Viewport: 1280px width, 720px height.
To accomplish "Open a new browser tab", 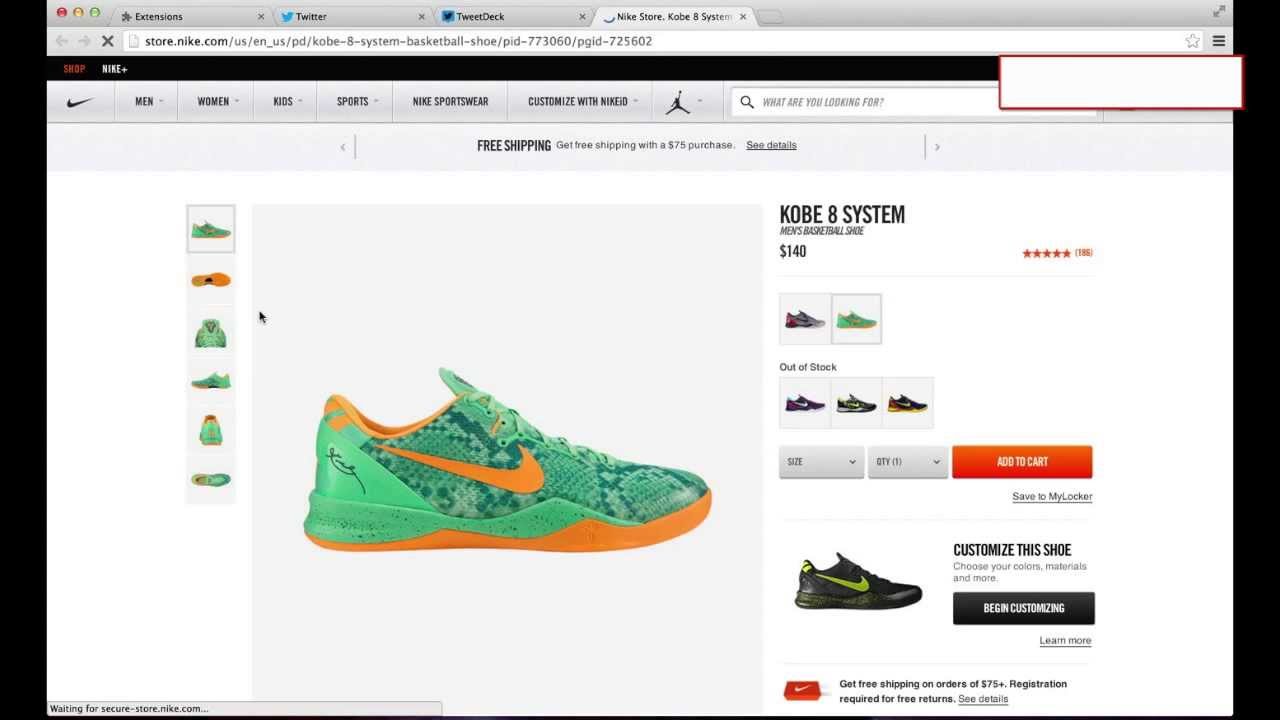I will [770, 17].
